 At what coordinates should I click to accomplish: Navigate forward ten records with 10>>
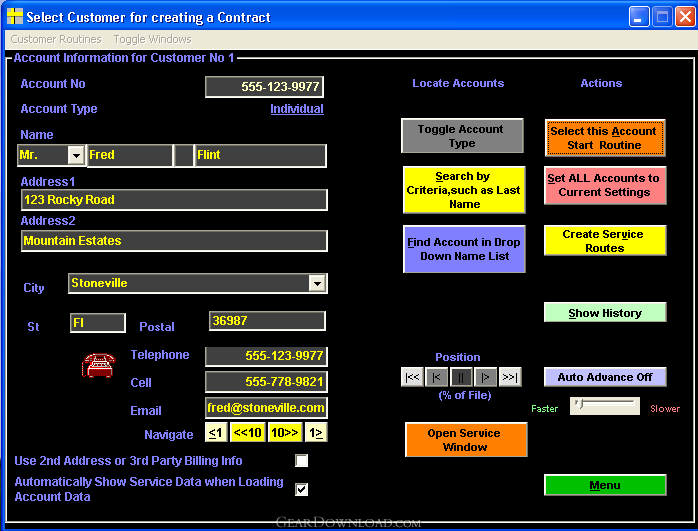tap(285, 433)
